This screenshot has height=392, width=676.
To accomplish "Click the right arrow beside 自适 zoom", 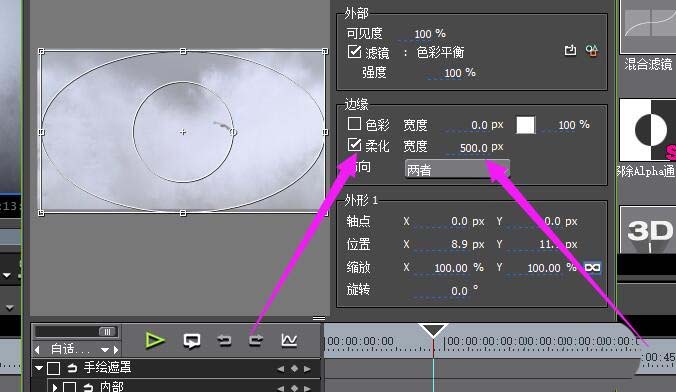I will pyautogui.click(x=116, y=349).
